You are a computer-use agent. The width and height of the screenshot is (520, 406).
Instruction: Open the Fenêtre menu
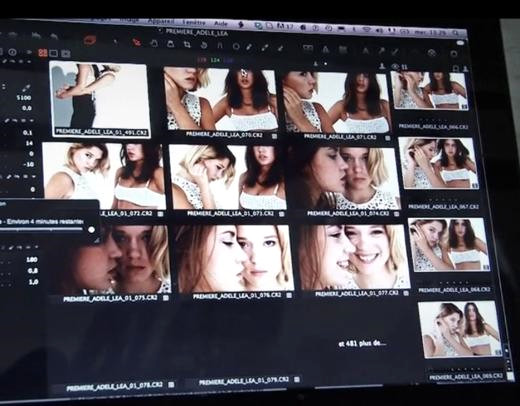(194, 23)
